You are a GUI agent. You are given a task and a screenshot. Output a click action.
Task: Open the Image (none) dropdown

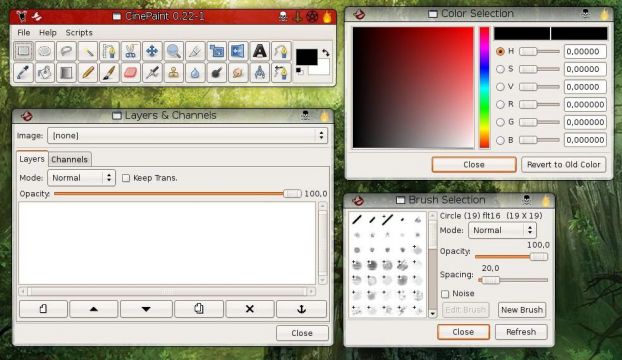187,136
